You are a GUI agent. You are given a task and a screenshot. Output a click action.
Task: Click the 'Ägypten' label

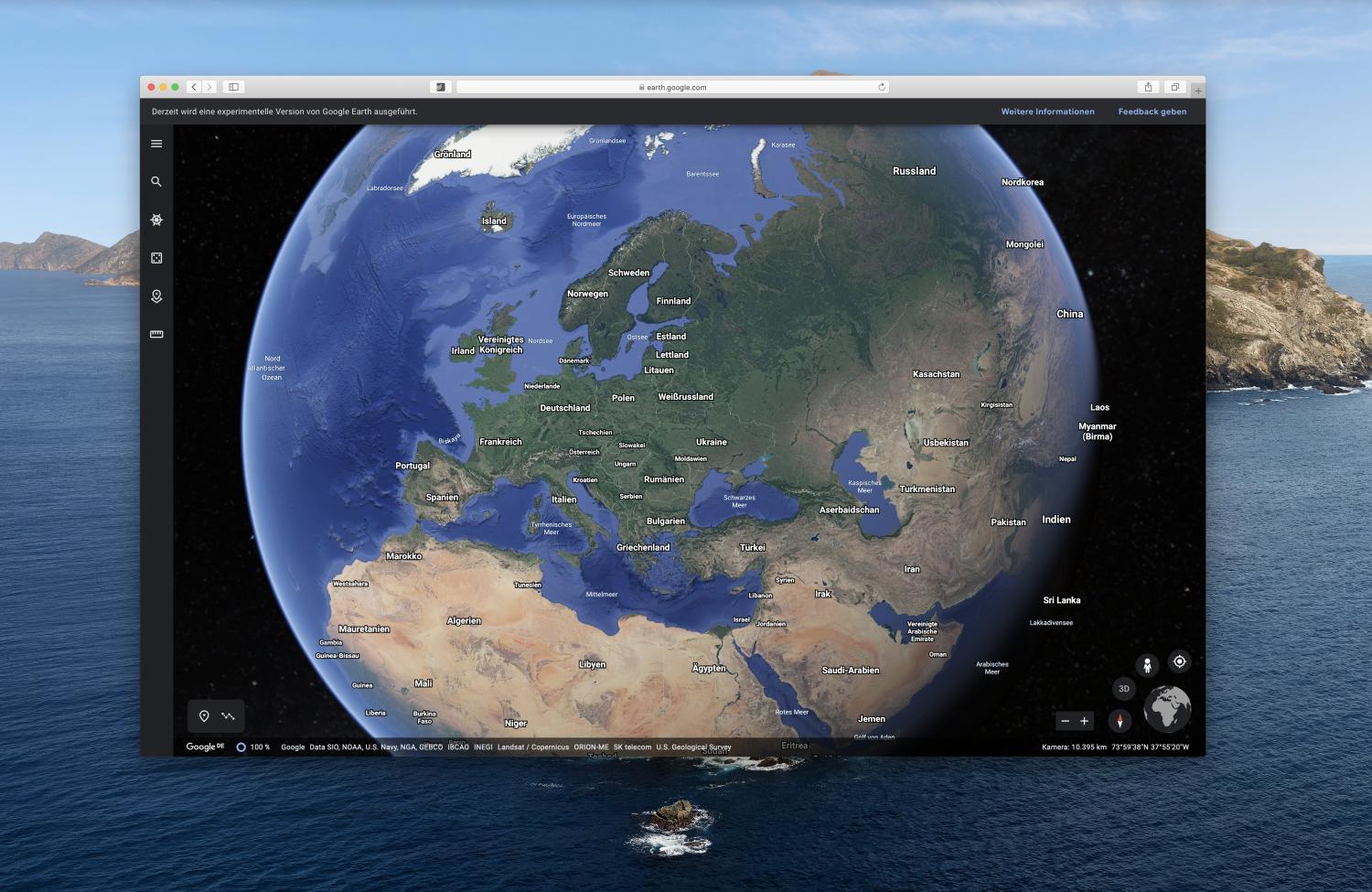tap(709, 669)
